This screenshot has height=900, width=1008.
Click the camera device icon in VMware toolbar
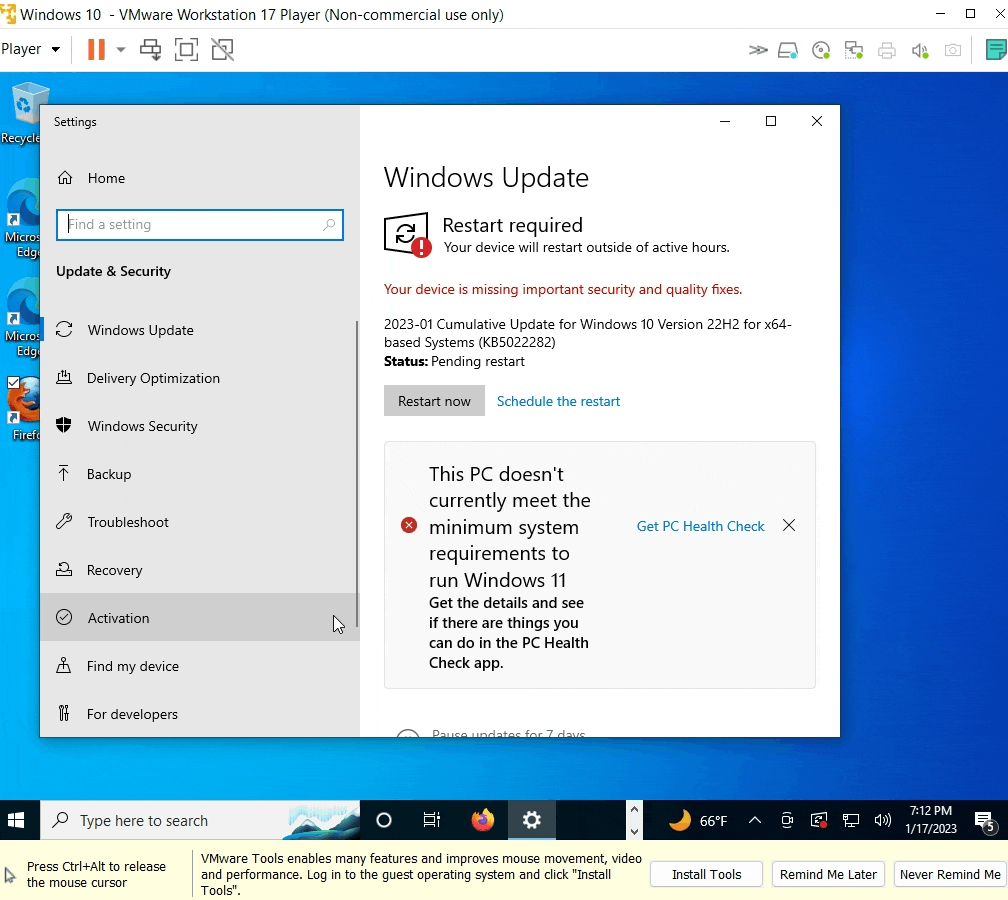point(953,50)
